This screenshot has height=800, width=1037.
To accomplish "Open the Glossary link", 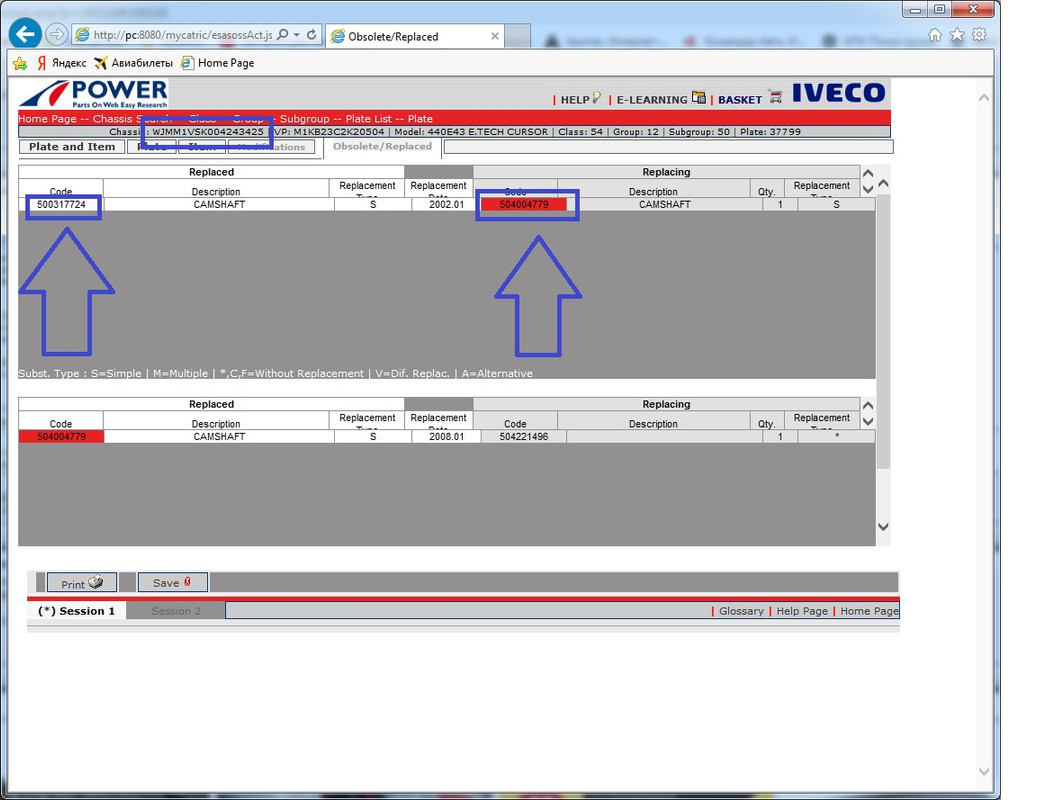I will 741,611.
